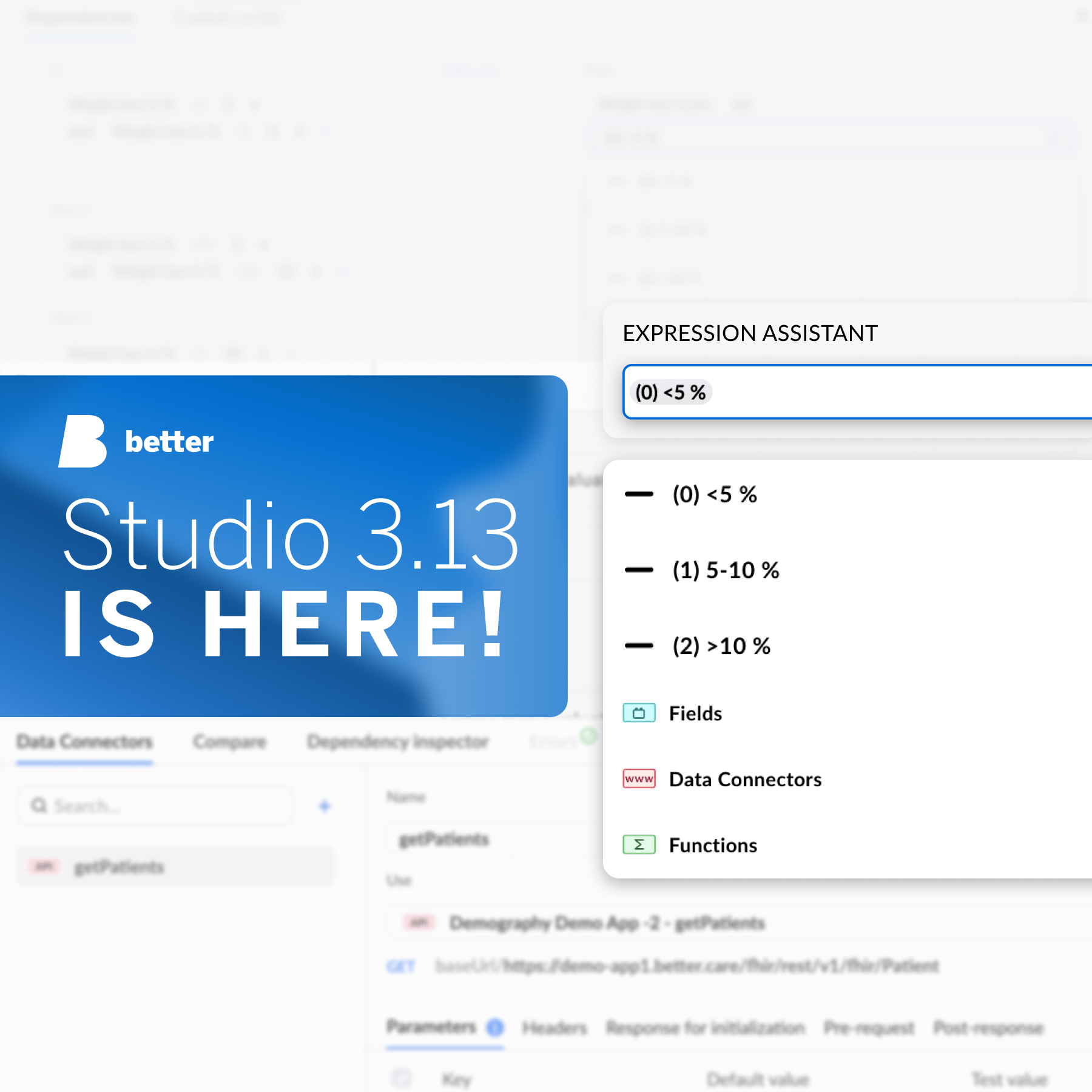Click the dash icon beside (0) <5 %
The image size is (1092, 1092).
click(639, 494)
